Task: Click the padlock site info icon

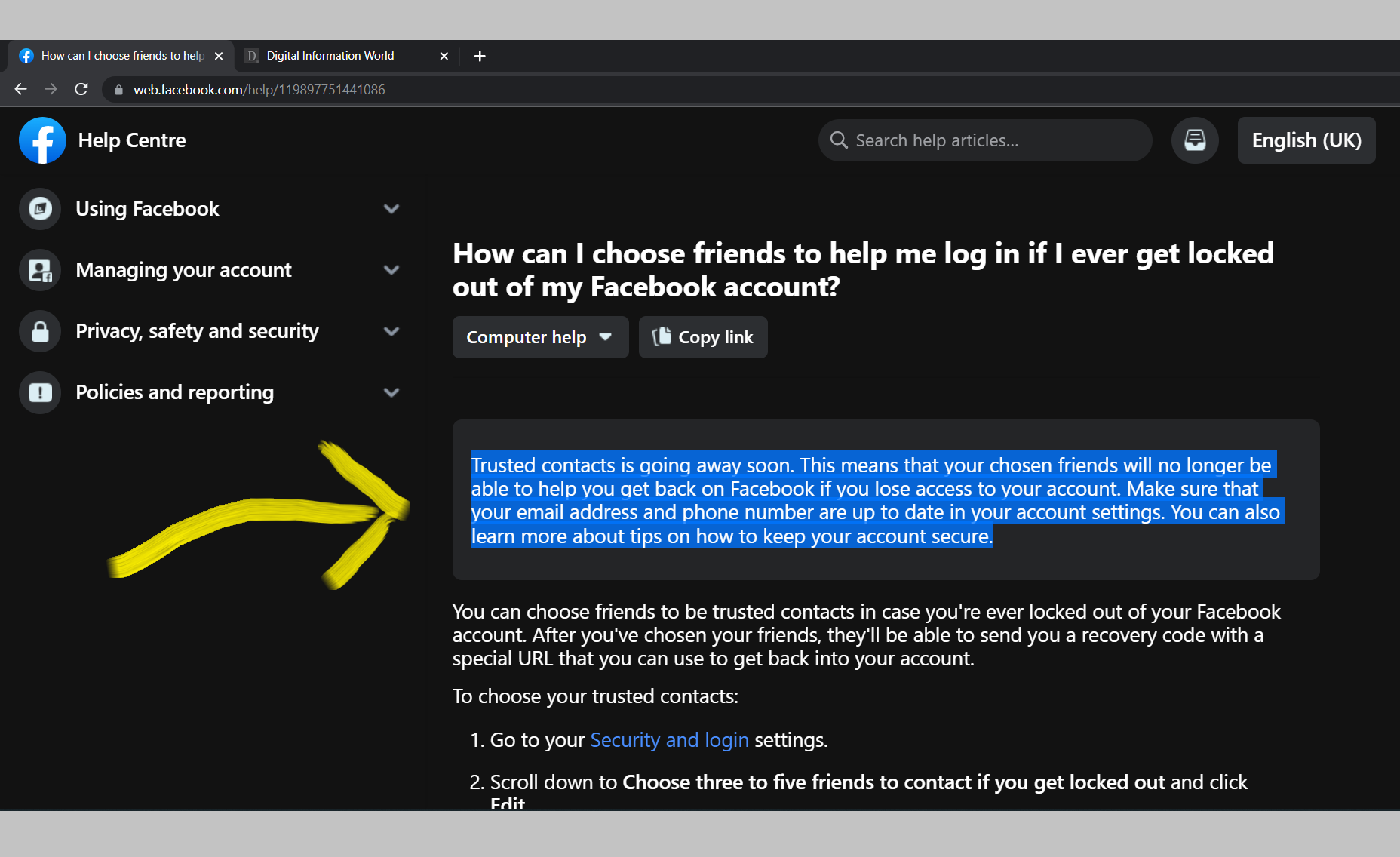Action: coord(118,90)
